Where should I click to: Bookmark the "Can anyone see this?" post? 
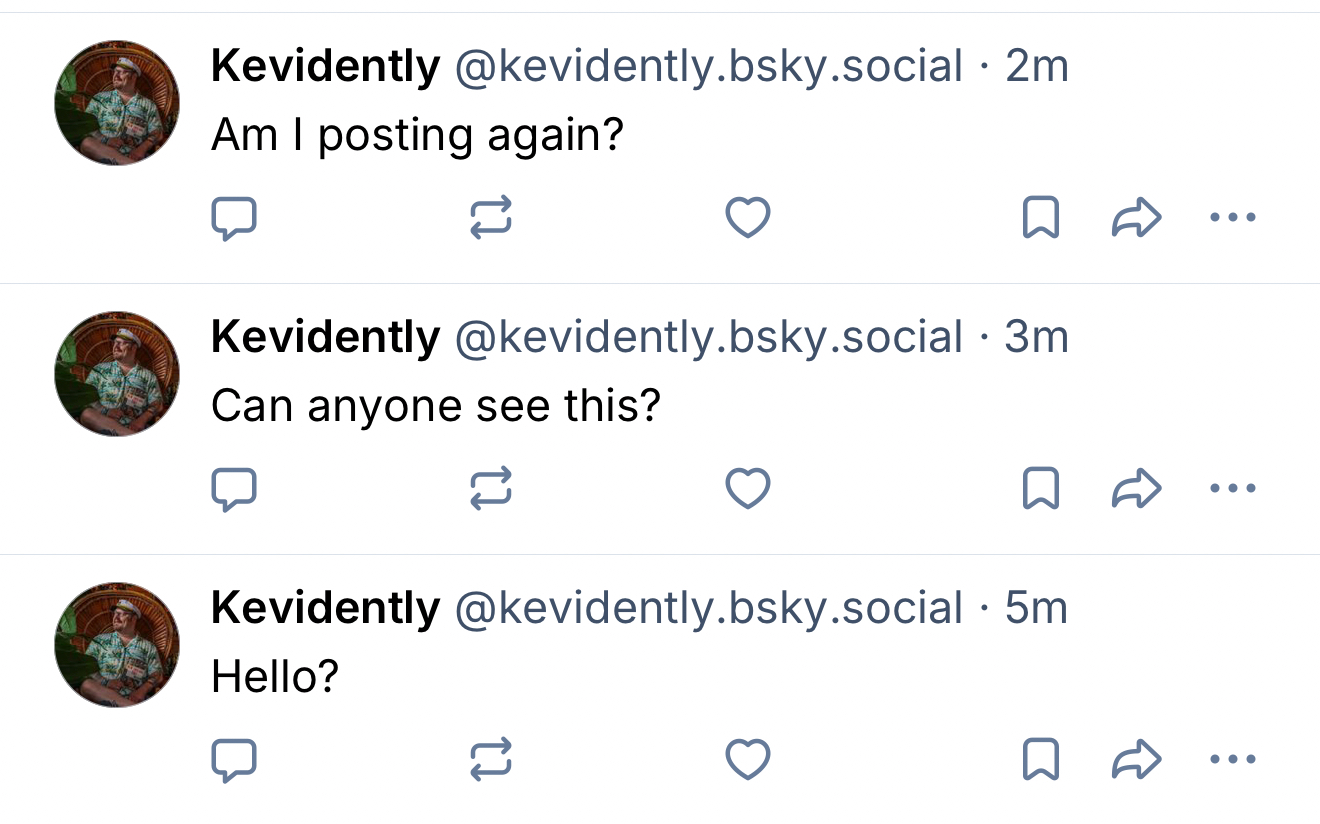coord(1041,488)
